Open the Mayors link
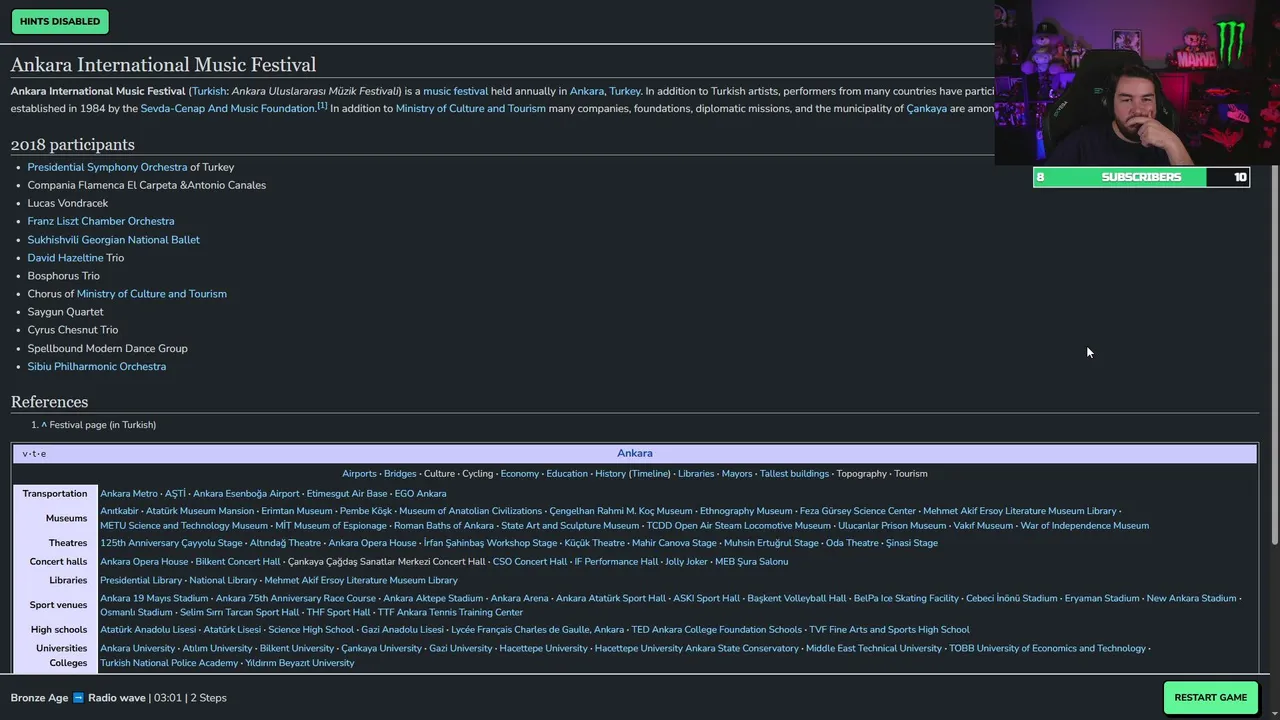This screenshot has height=720, width=1280. tap(737, 474)
